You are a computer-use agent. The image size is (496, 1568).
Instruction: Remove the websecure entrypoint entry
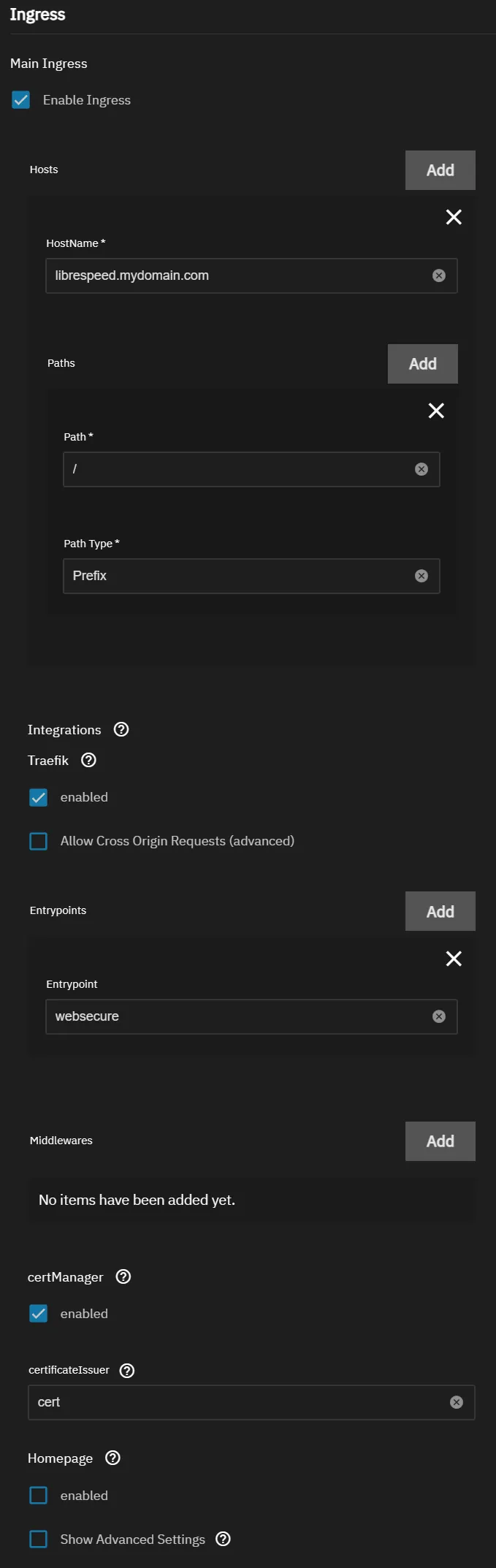(x=454, y=959)
